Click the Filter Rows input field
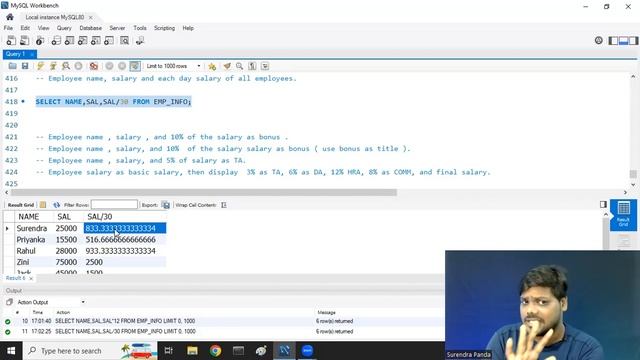This screenshot has width=640, height=360. tap(114, 204)
